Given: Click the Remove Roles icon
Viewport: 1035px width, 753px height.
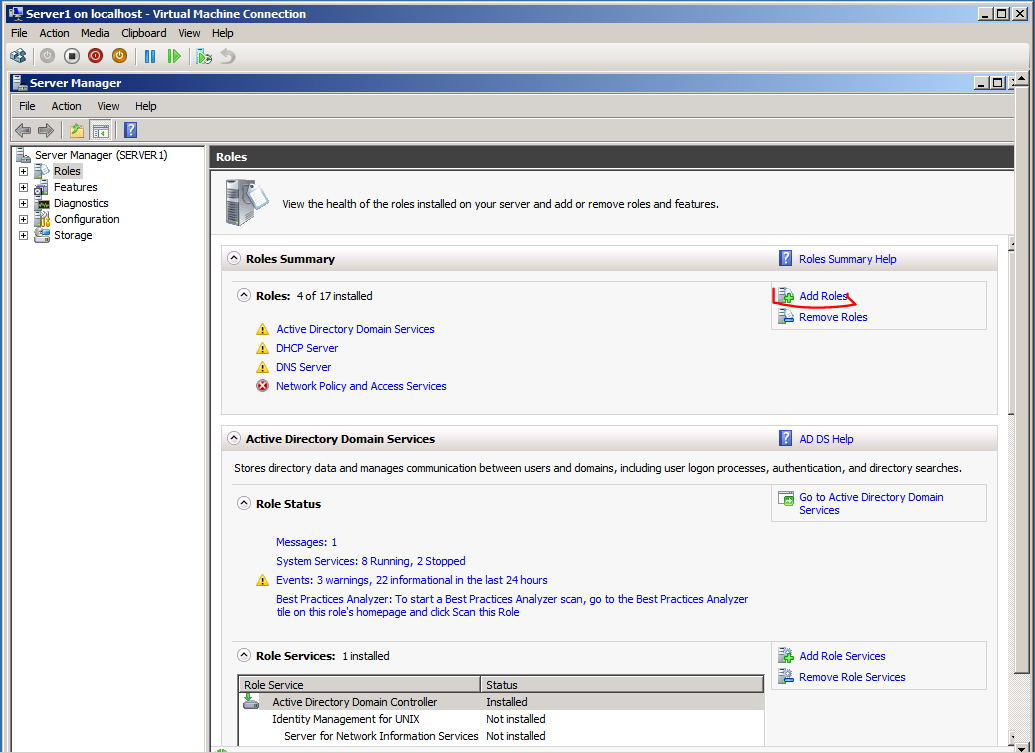Looking at the screenshot, I should (785, 317).
